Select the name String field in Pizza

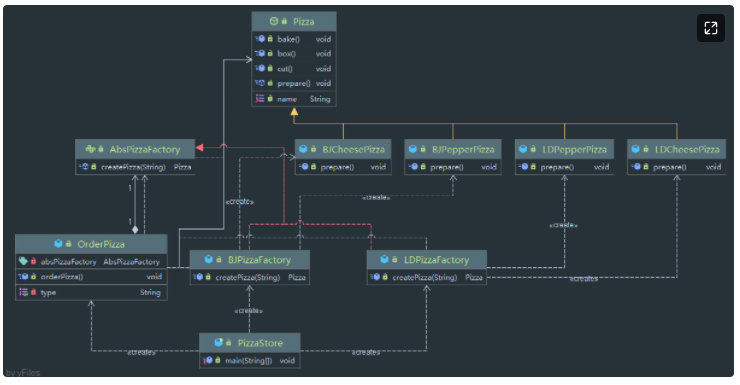[294, 99]
